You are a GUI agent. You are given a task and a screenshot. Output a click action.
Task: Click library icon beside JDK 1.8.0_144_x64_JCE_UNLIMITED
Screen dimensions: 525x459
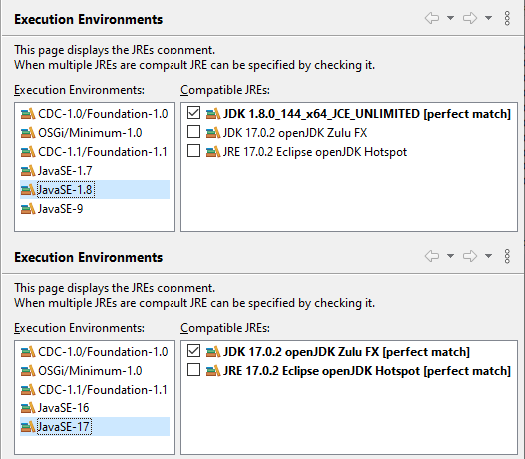(x=213, y=114)
